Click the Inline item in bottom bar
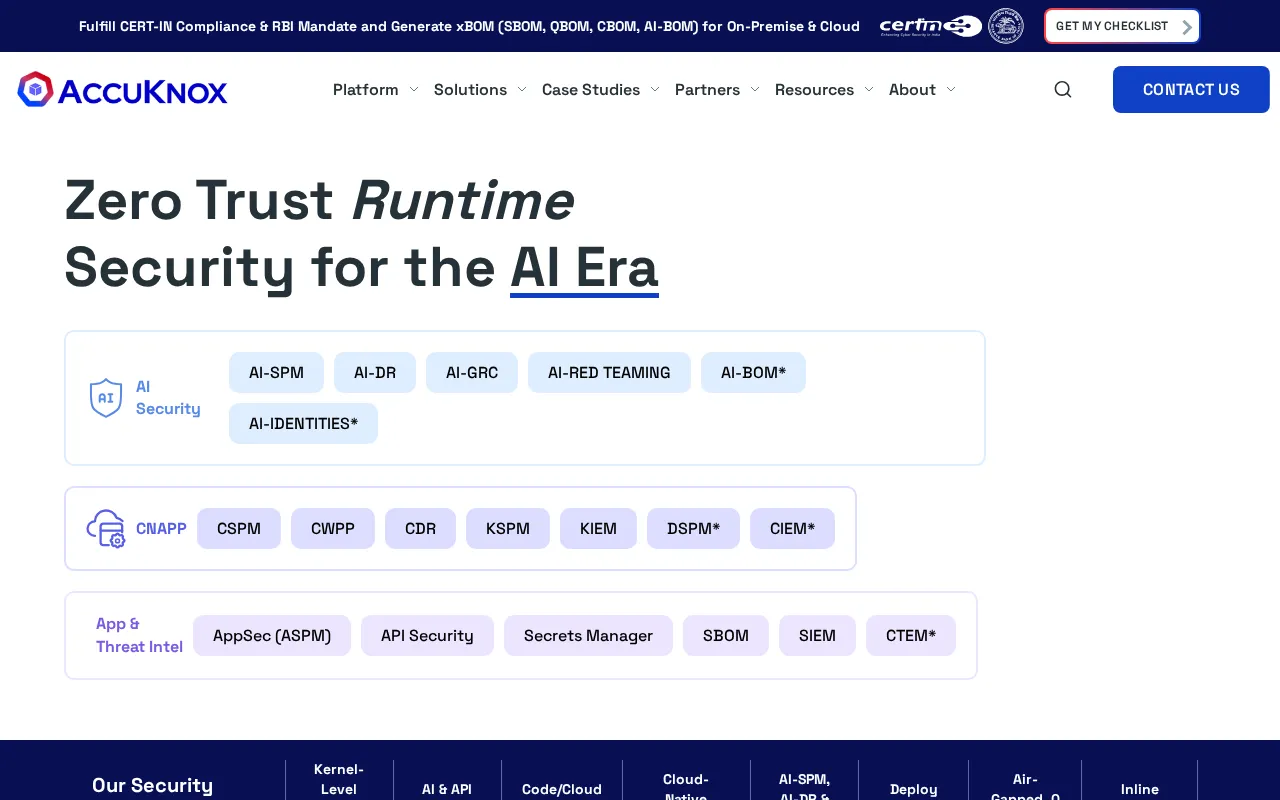Screen dimensions: 1280x800 tap(1140, 789)
